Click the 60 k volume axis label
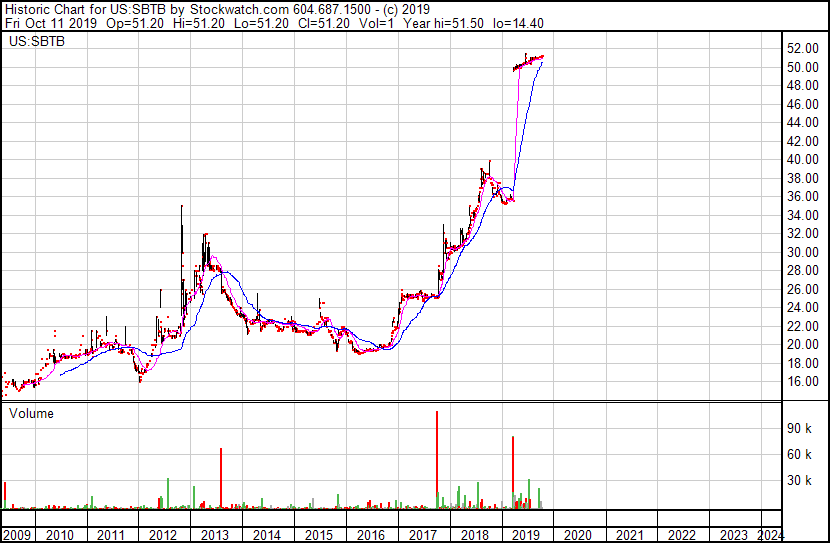 pos(799,454)
